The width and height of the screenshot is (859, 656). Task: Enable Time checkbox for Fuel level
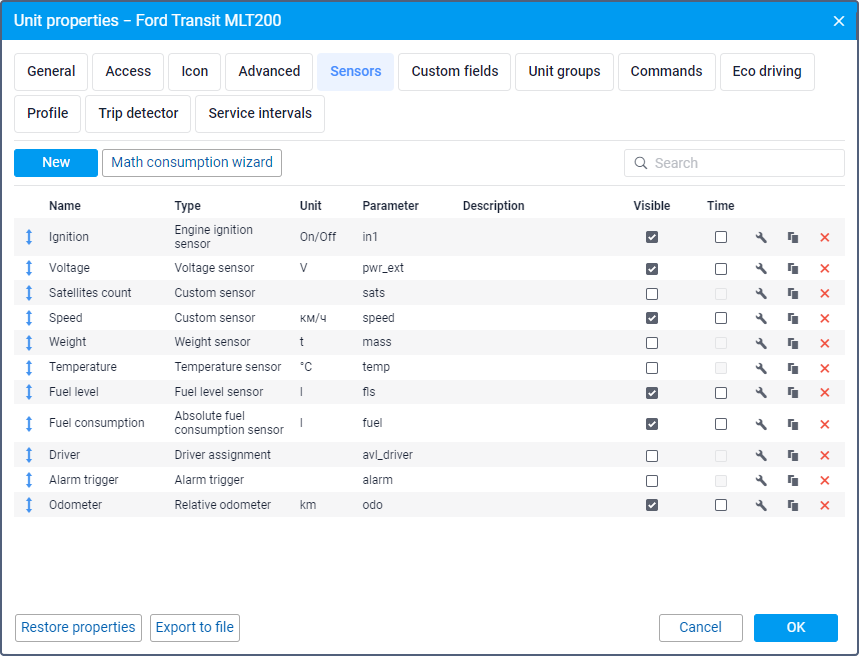click(721, 393)
